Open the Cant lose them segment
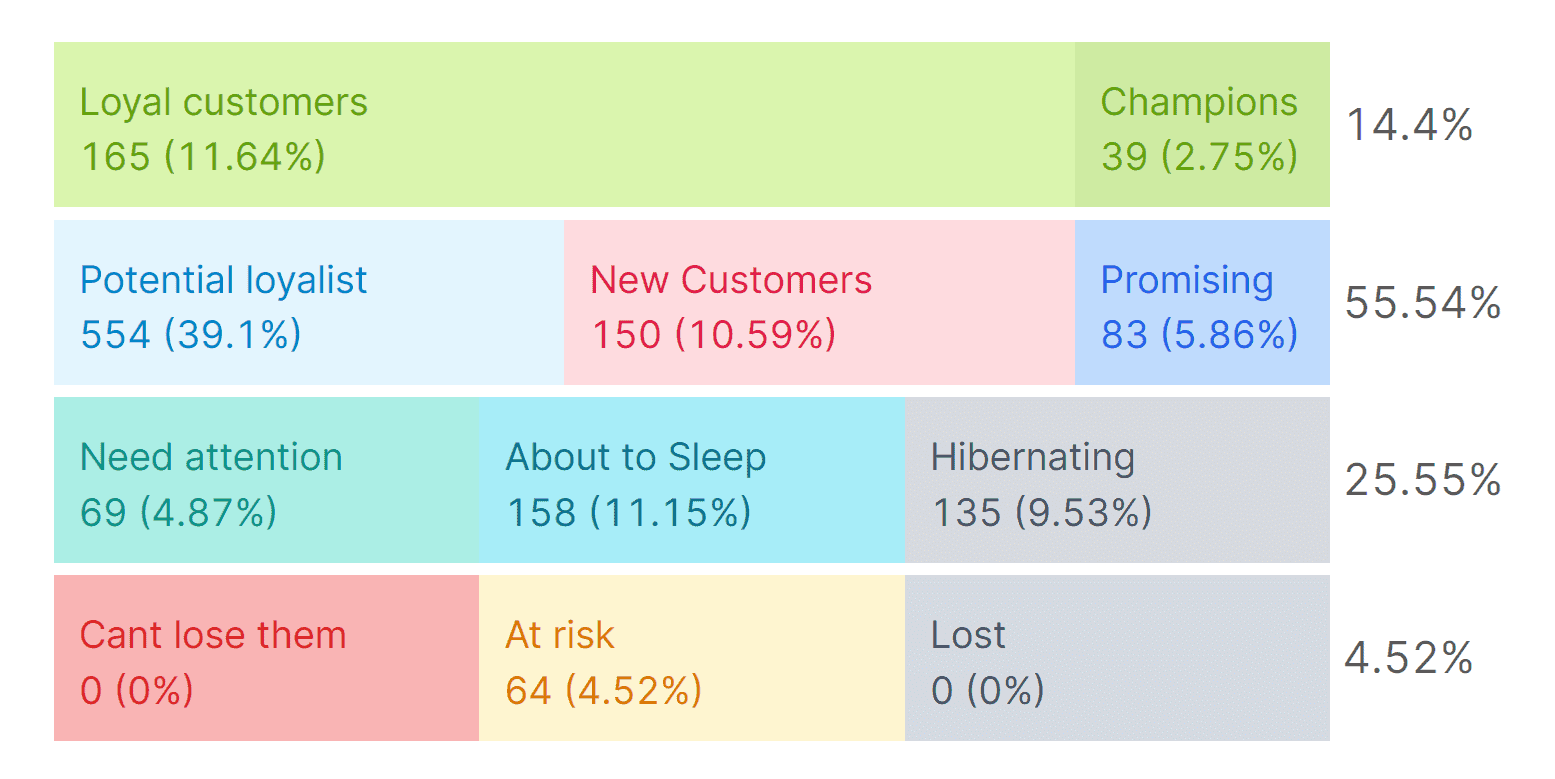 (266, 658)
